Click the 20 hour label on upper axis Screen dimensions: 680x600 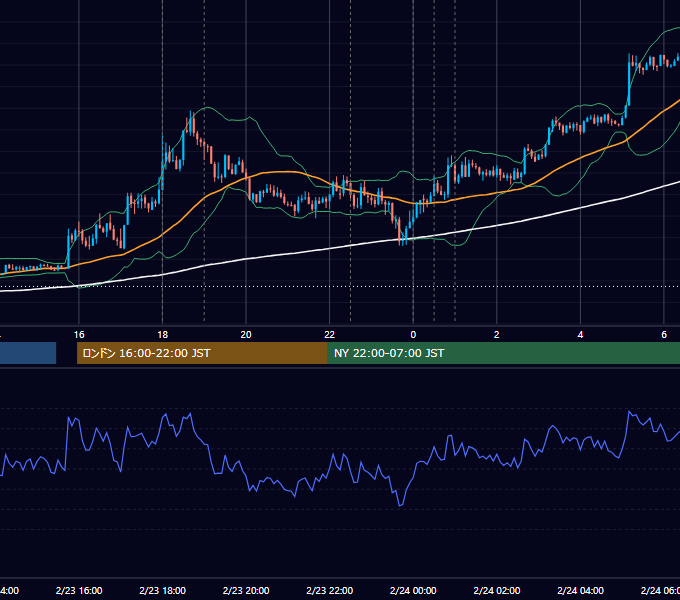click(246, 335)
